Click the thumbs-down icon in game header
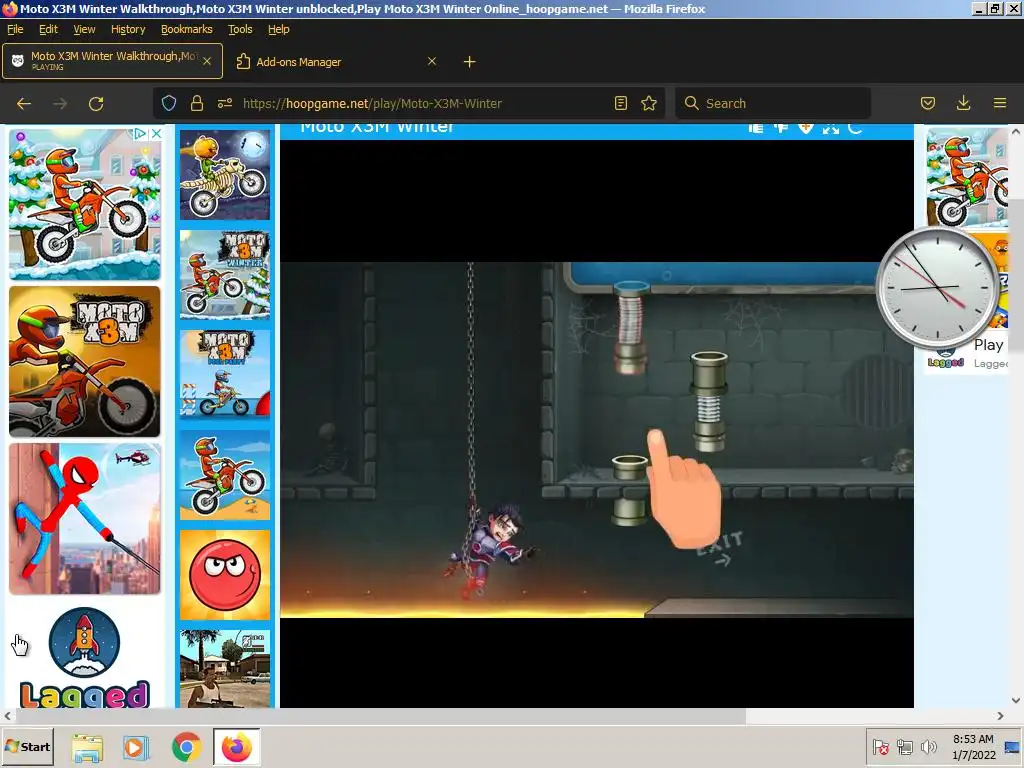The height and width of the screenshot is (768, 1024). tap(780, 128)
